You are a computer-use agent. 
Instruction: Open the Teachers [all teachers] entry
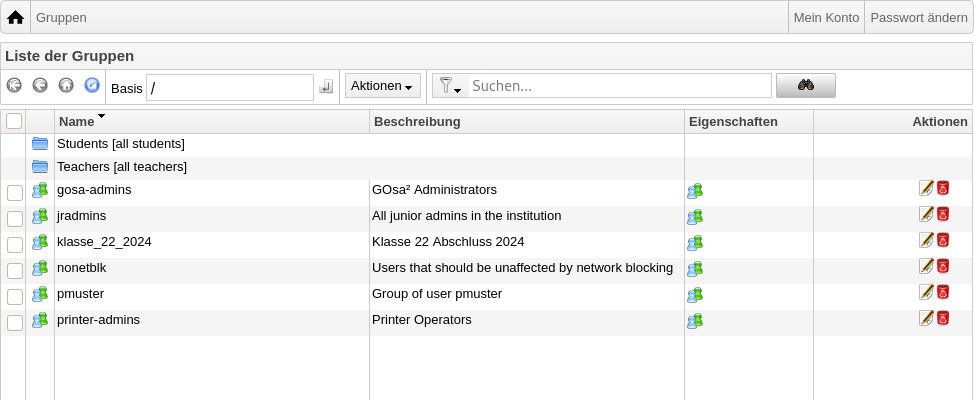click(122, 166)
